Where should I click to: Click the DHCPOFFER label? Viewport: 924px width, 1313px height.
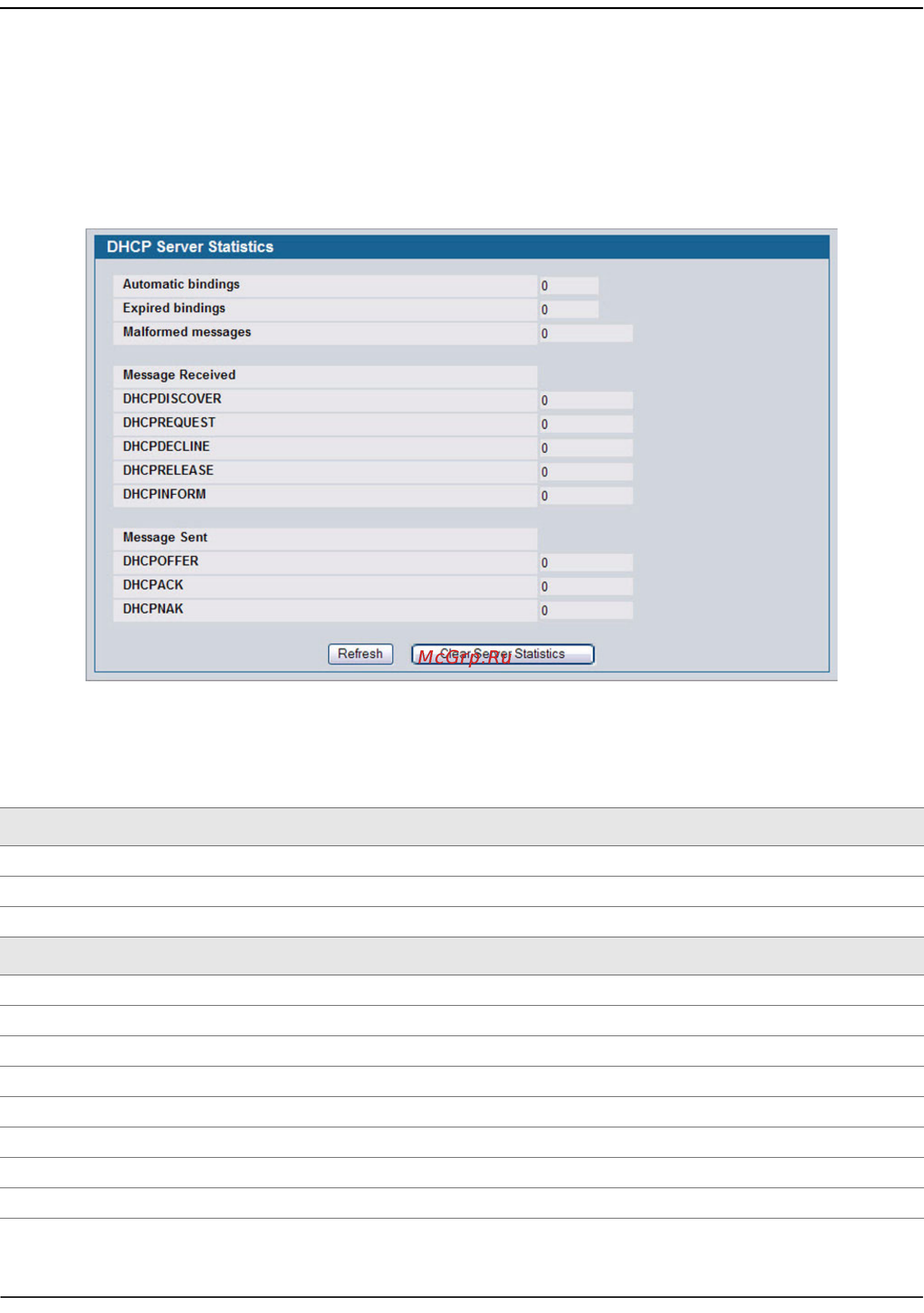160,561
